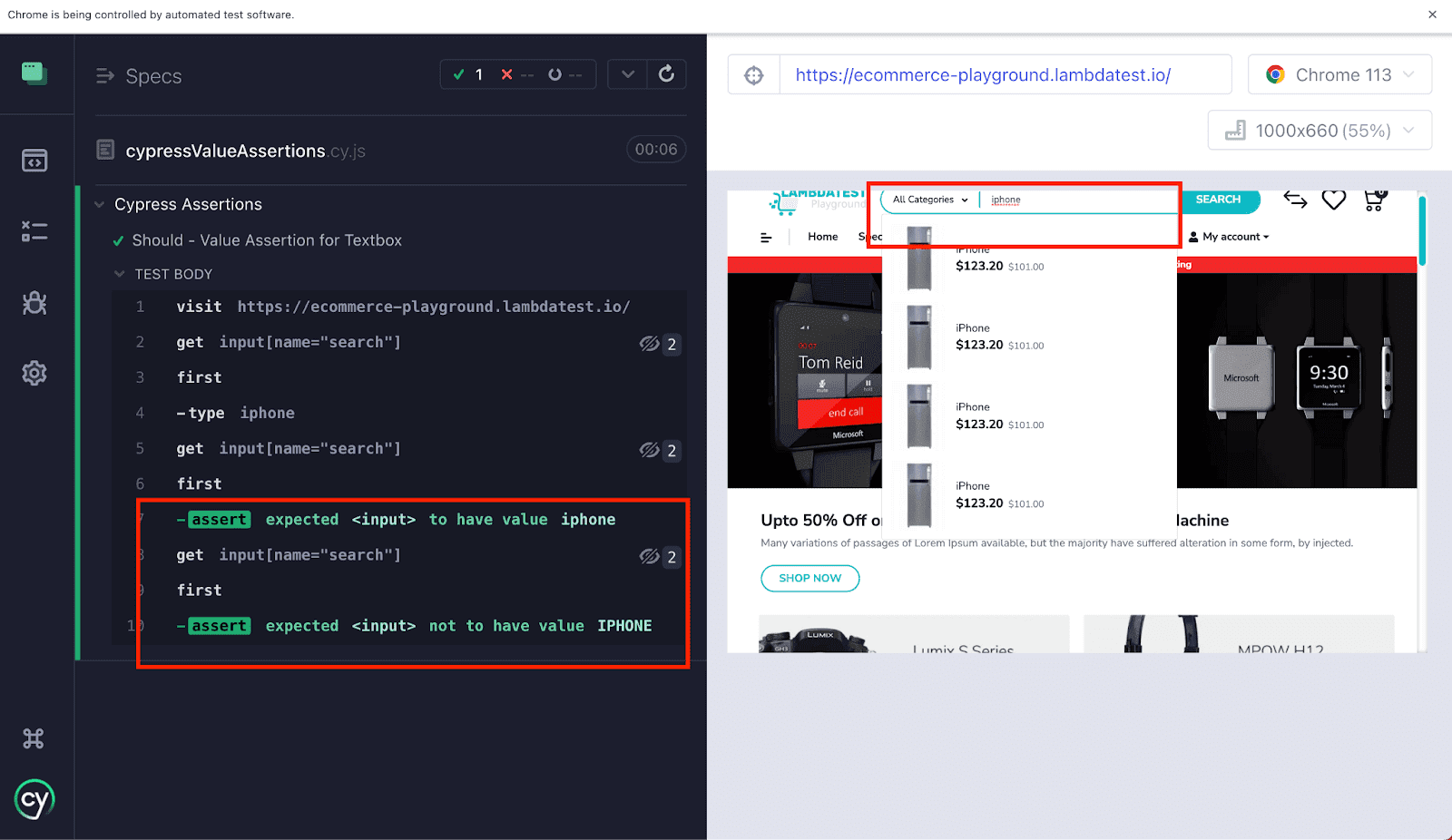Activate the selector playground crosshair icon
The image size is (1452, 840).
point(754,74)
